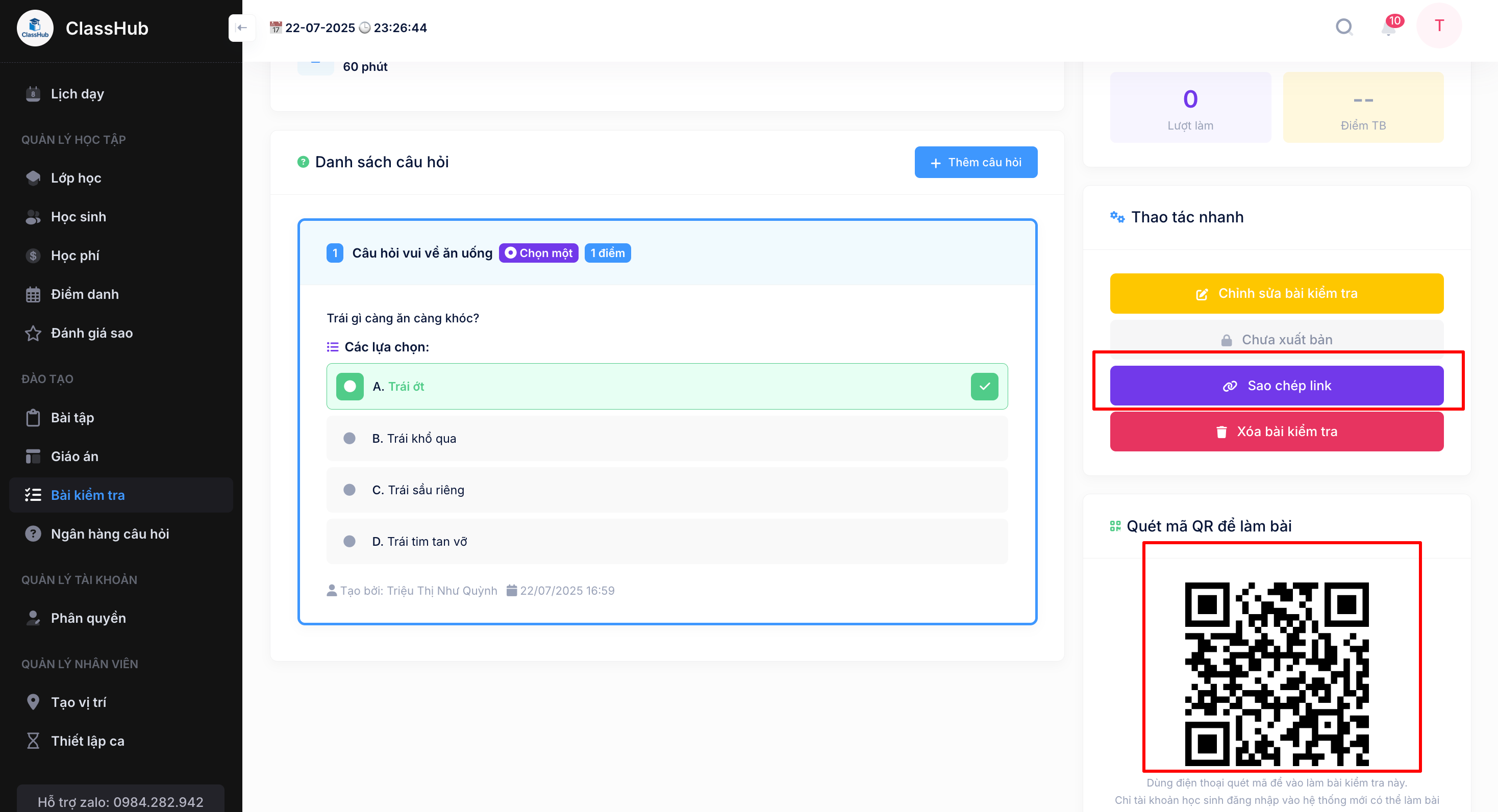The image size is (1498, 812).
Task: Select radio for answer C. Trái sầu riêng
Action: click(349, 490)
